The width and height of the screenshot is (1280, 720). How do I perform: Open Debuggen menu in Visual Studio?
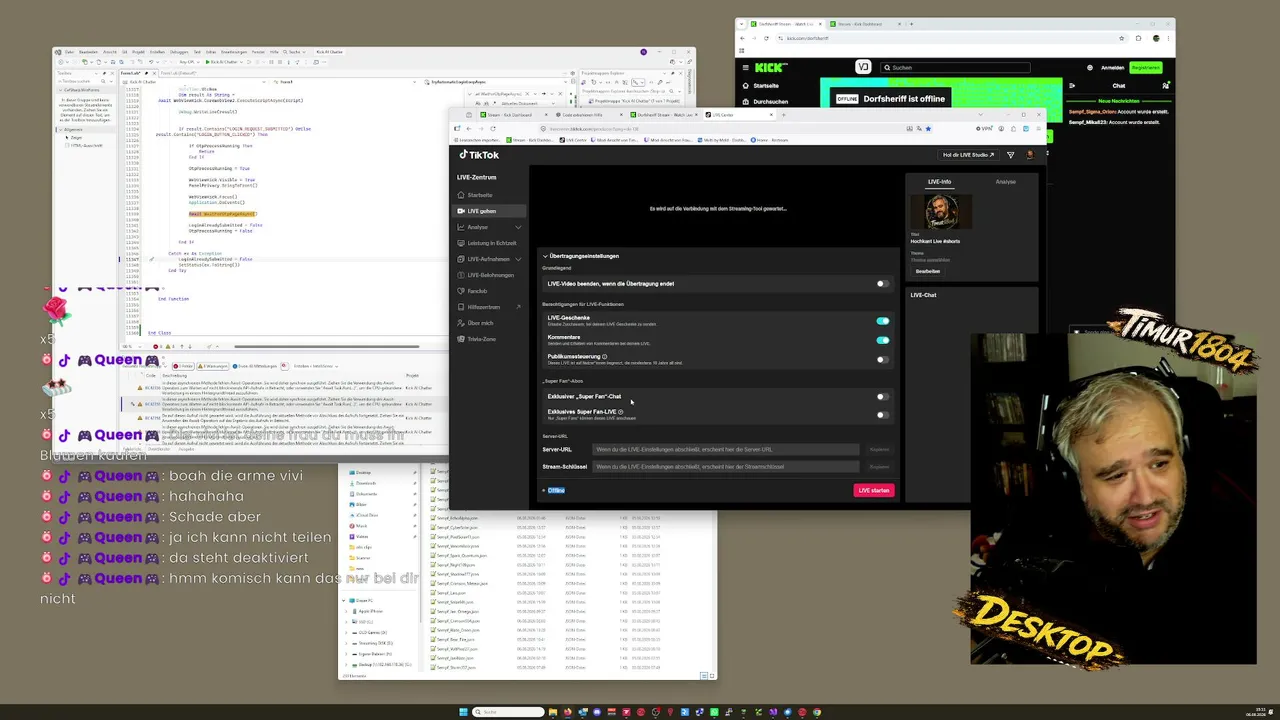click(x=179, y=52)
